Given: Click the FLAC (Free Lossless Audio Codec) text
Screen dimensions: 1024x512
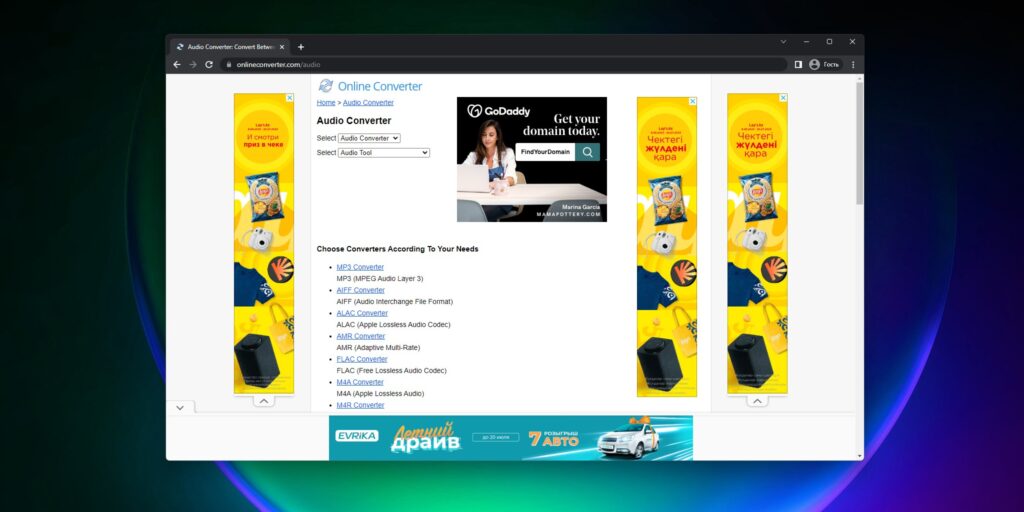Looking at the screenshot, I should click(x=391, y=371).
